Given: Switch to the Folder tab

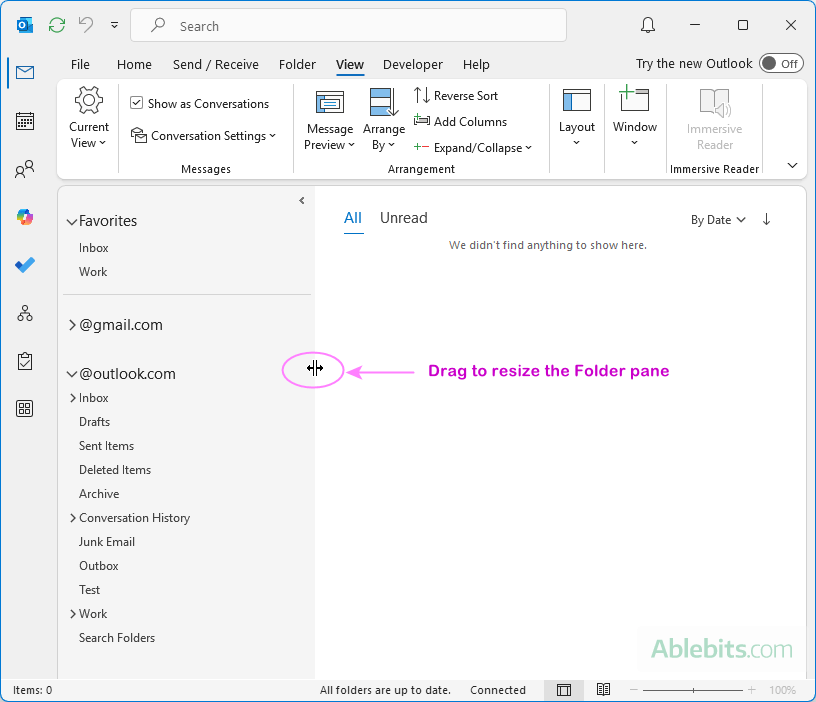Looking at the screenshot, I should (297, 65).
